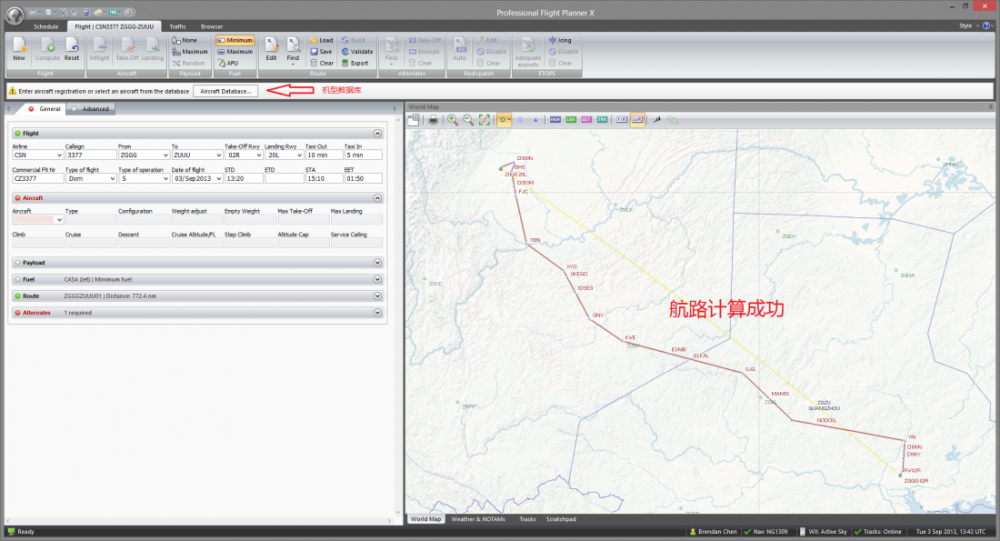Click the New flight icon
1000x541 pixels.
[19, 49]
